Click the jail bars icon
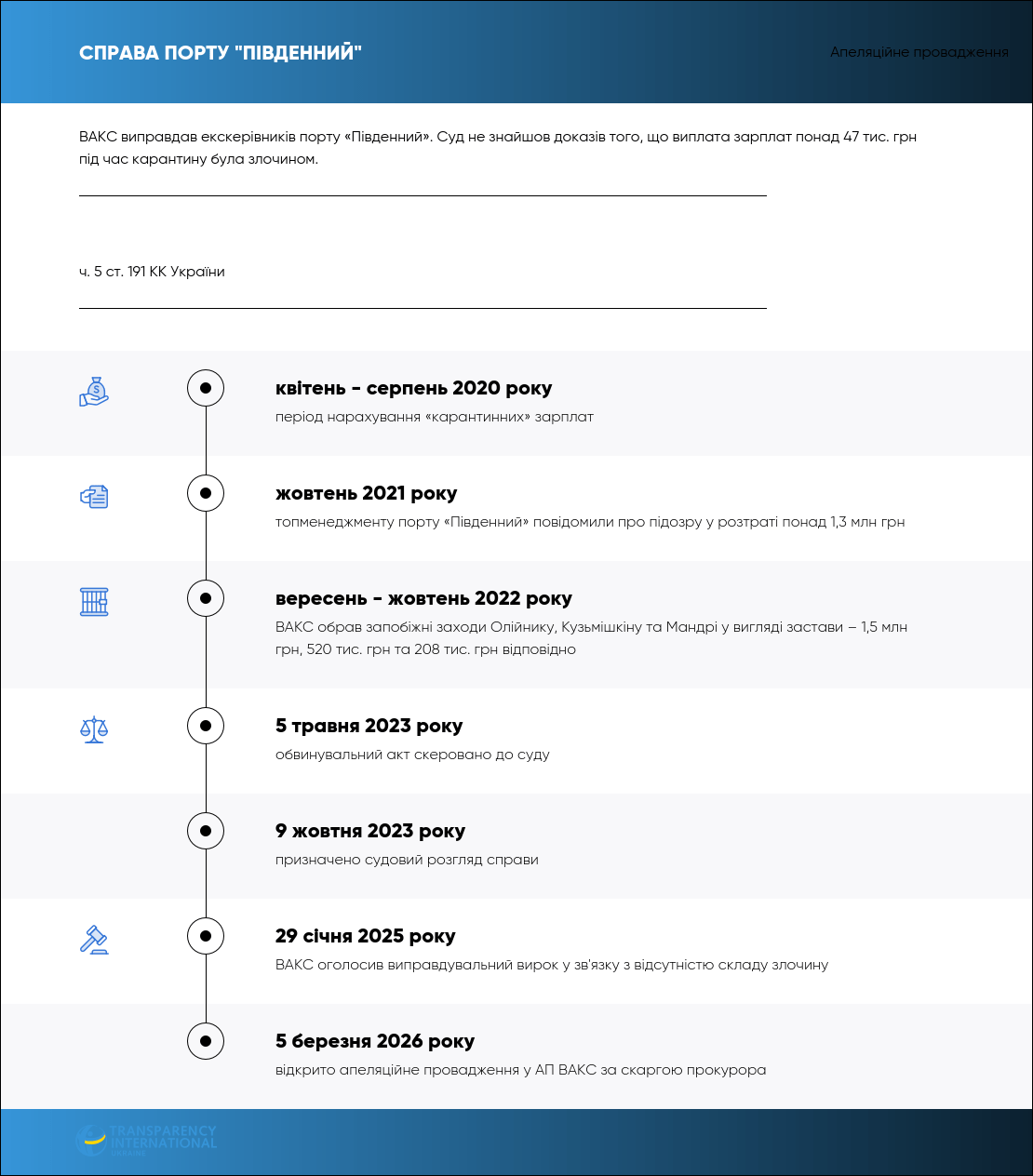Screen dimensions: 1033x1176 pyautogui.click(x=94, y=602)
